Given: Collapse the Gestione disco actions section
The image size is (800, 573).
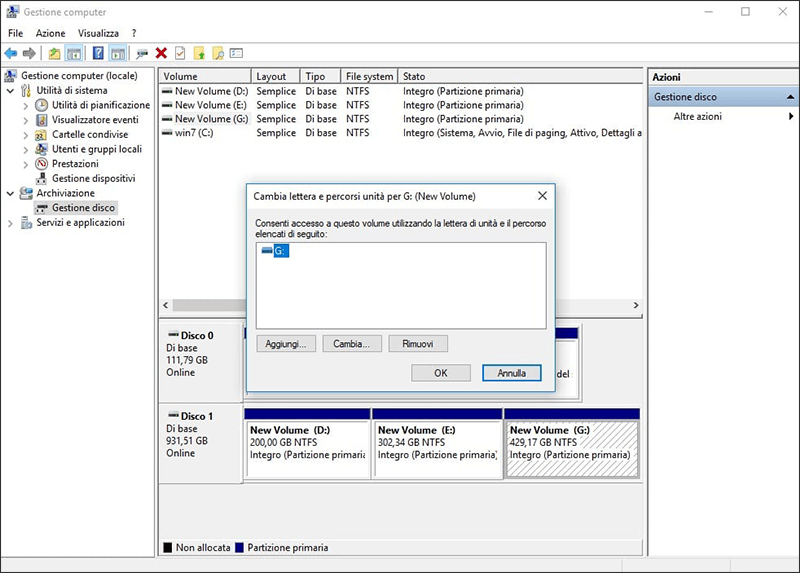Looking at the screenshot, I should point(791,97).
